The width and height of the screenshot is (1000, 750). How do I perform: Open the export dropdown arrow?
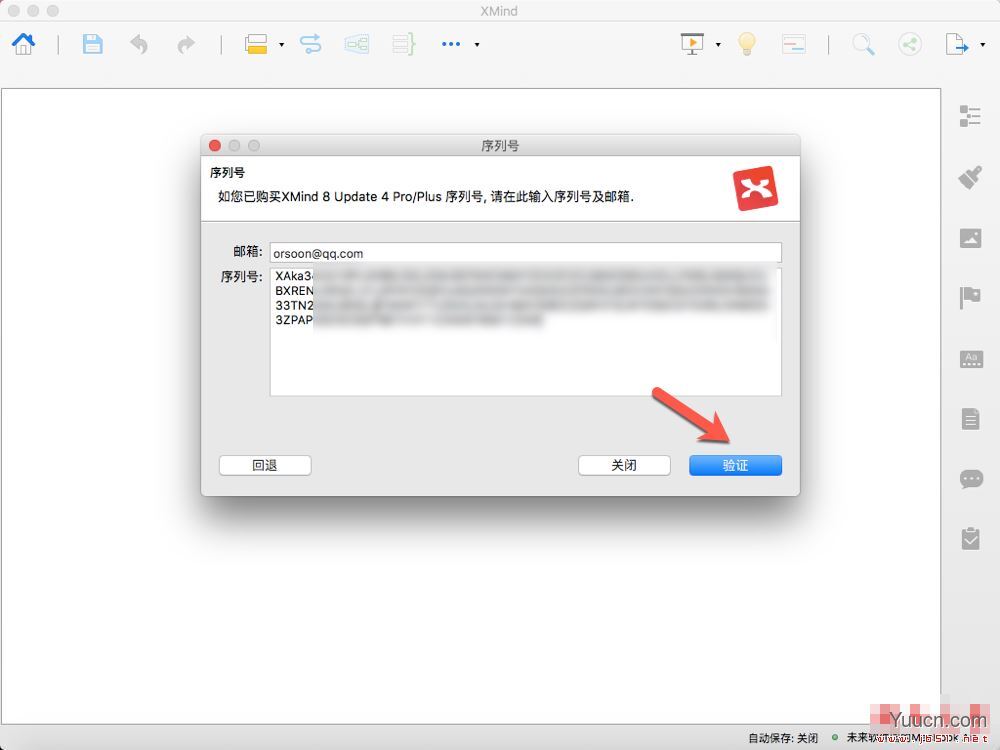point(983,45)
